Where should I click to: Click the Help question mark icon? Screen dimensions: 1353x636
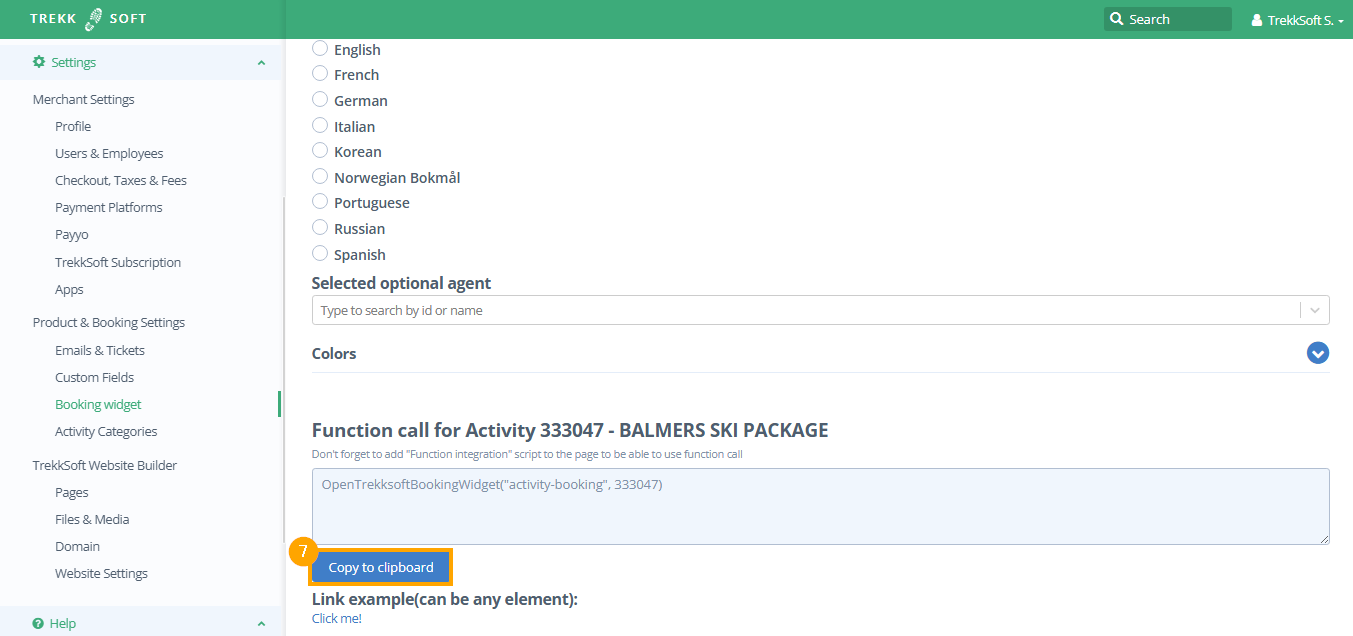[x=38, y=623]
